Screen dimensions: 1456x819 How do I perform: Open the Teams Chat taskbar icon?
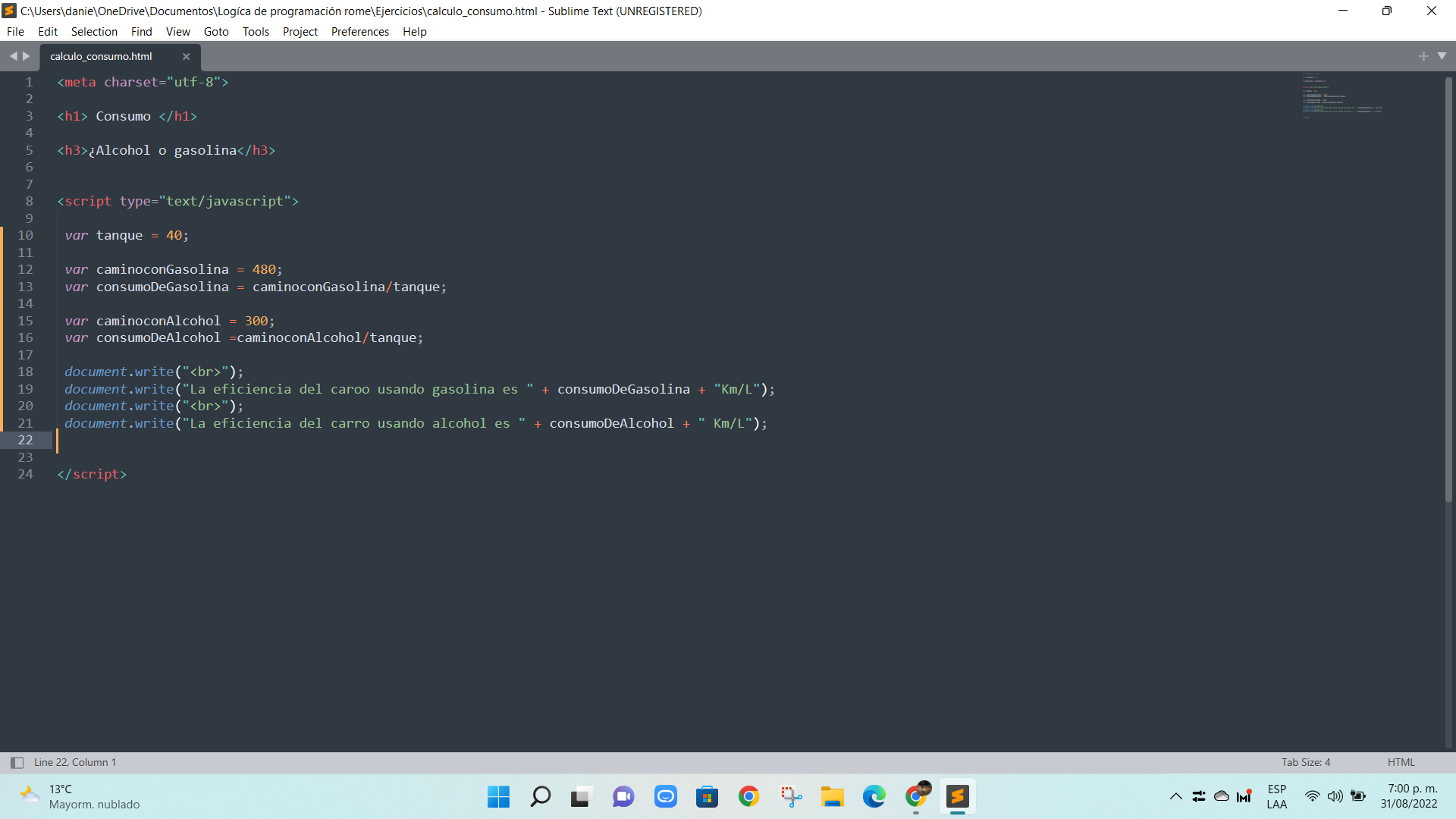point(623,797)
